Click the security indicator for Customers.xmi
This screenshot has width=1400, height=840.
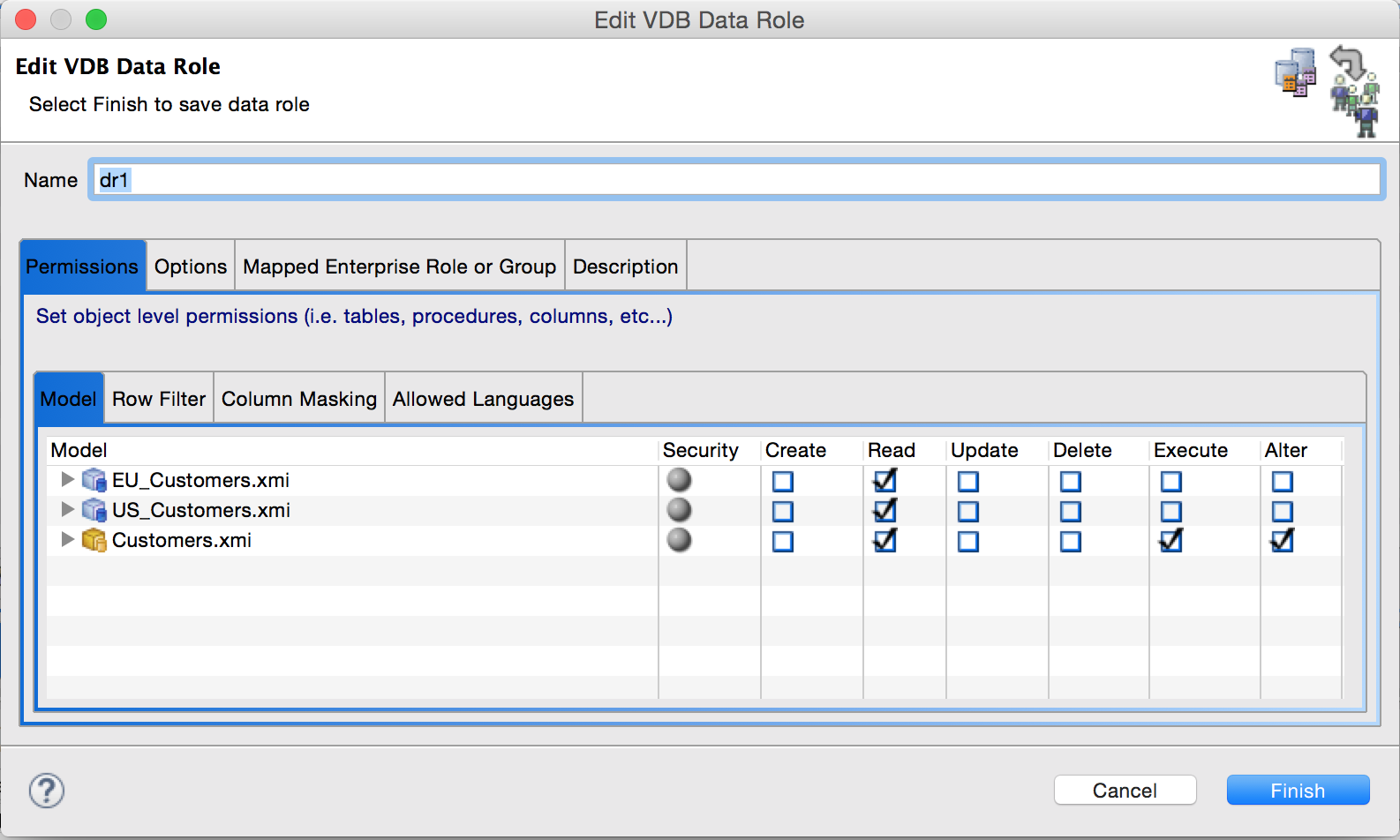point(679,540)
